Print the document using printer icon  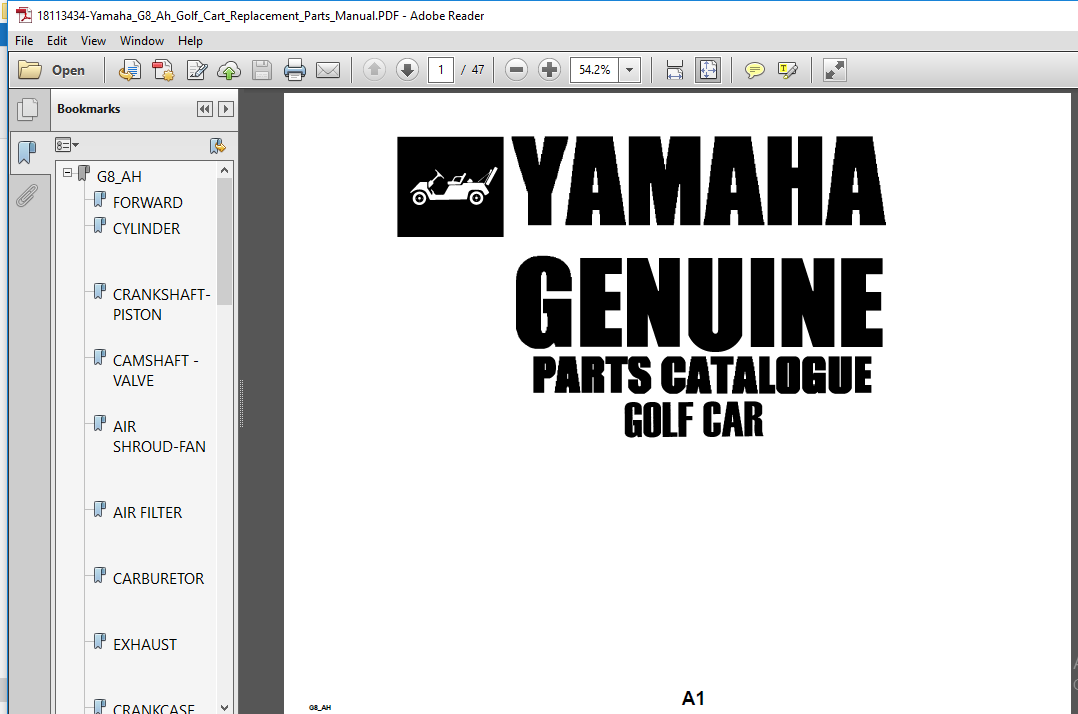pos(295,70)
